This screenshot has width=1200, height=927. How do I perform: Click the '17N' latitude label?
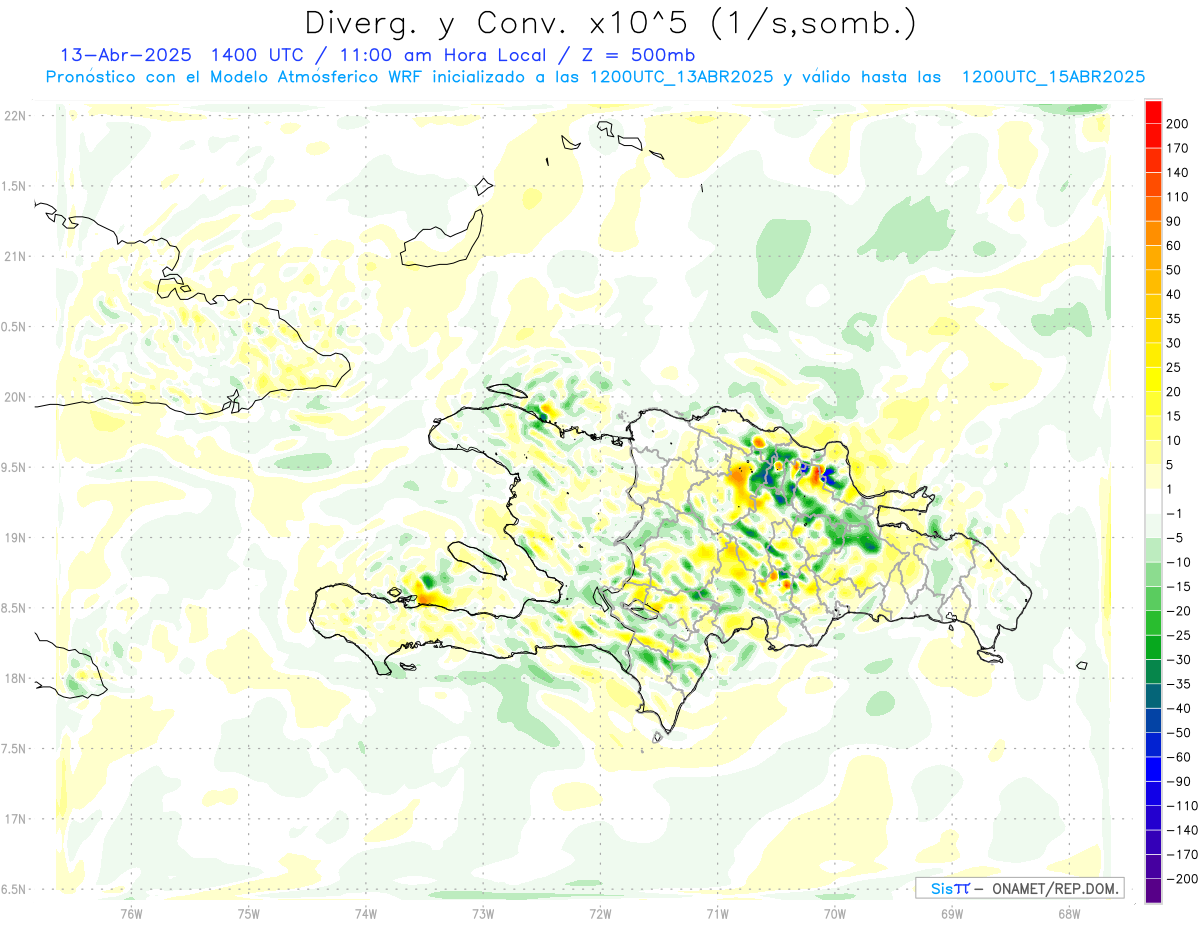[x=15, y=819]
